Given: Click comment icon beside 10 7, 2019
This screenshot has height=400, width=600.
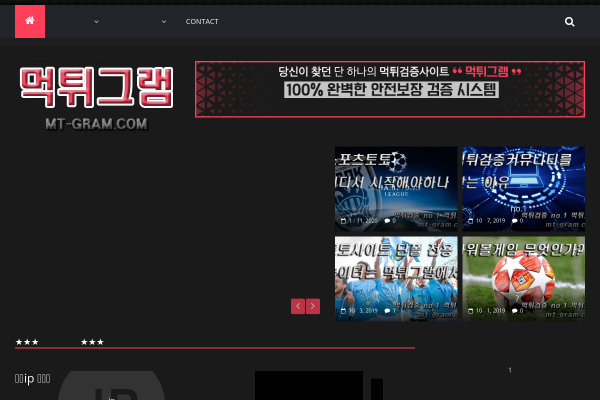Looking at the screenshot, I should [515, 221].
